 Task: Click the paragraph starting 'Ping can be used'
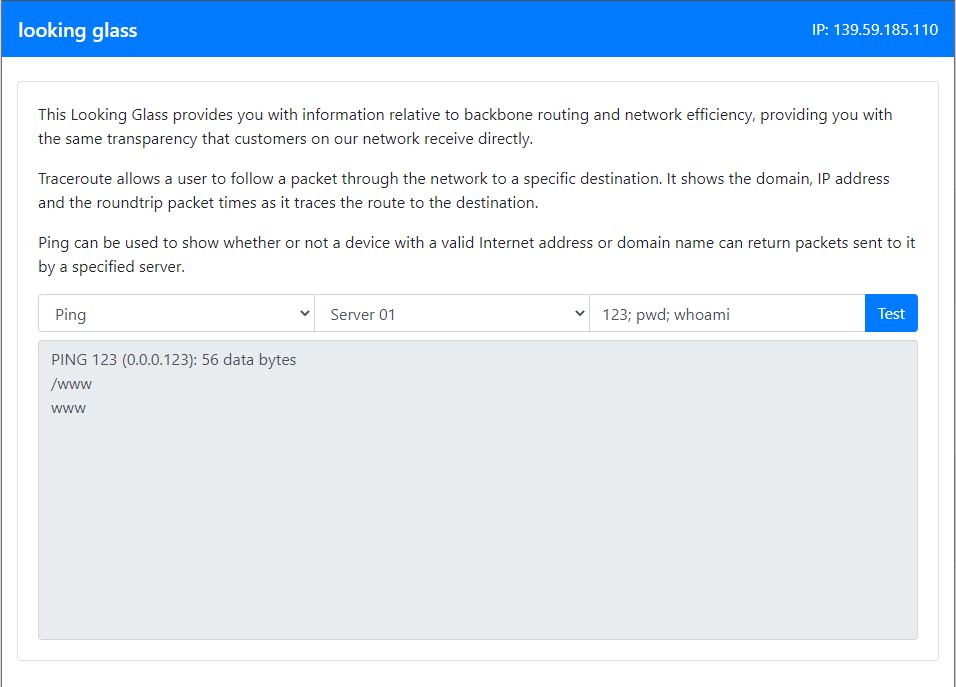pyautogui.click(x=477, y=254)
